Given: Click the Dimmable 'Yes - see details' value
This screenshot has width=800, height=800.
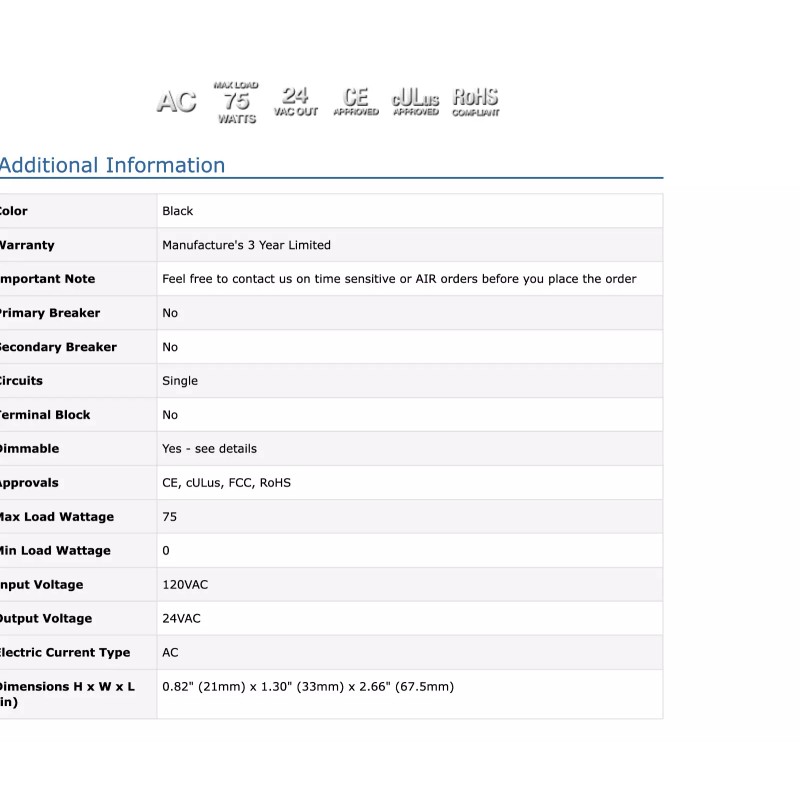Looking at the screenshot, I should pyautogui.click(x=209, y=449).
